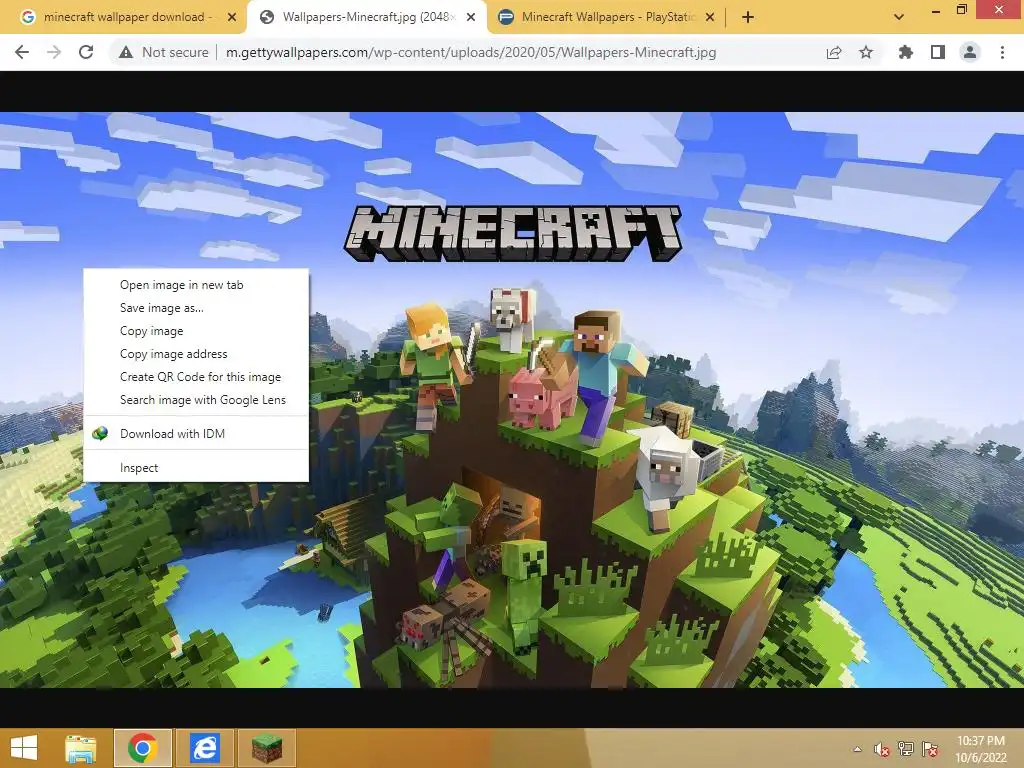Image resolution: width=1024 pixels, height=768 pixels.
Task: Open the Chrome profile avatar
Action: click(970, 52)
